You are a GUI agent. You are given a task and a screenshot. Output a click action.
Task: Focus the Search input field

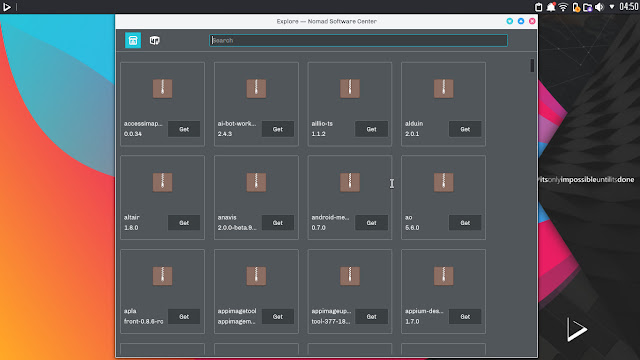[x=358, y=40]
